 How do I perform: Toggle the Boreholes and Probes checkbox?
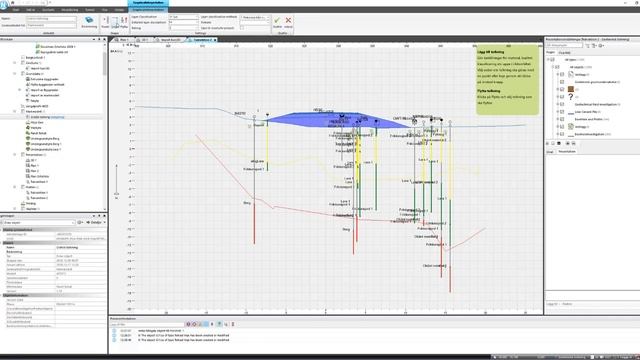(x=562, y=119)
